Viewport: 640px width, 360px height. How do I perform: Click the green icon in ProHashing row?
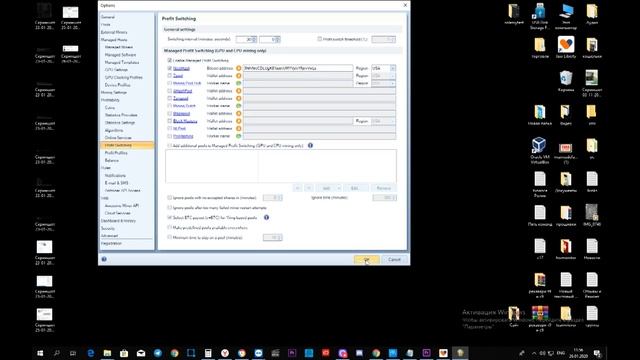[239, 136]
